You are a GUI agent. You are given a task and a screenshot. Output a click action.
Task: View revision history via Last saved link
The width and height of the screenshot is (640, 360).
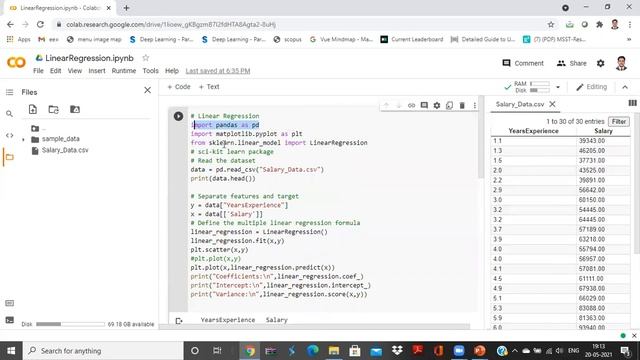coord(218,71)
